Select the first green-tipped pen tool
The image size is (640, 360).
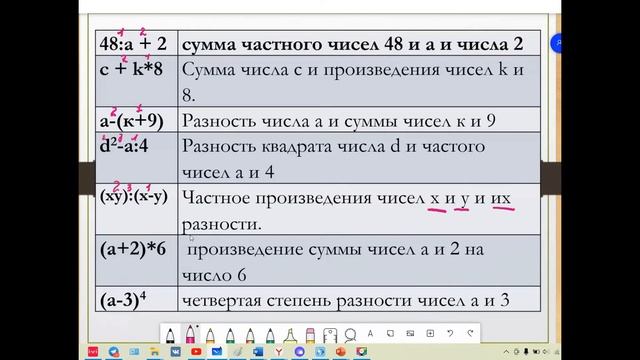pyautogui.click(x=230, y=336)
